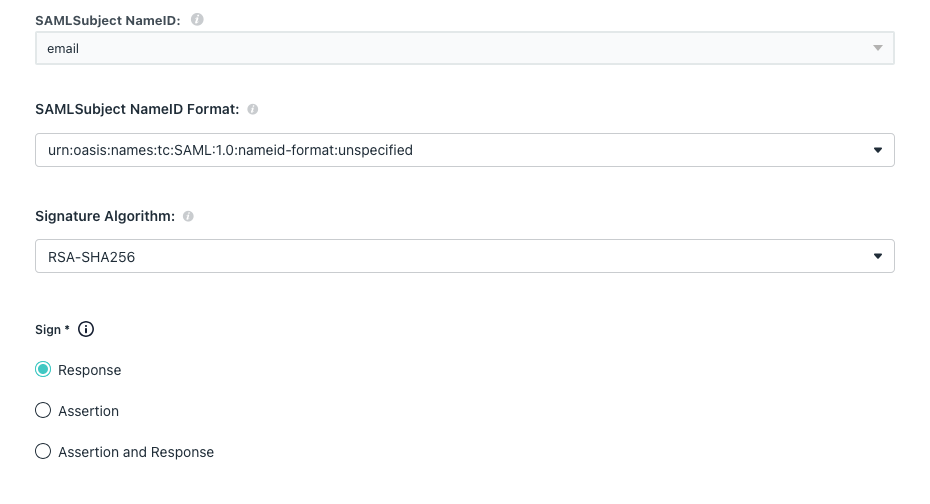930x504 pixels.
Task: Click the arrow on the NameID Format dropdown
Action: pyautogui.click(x=877, y=150)
